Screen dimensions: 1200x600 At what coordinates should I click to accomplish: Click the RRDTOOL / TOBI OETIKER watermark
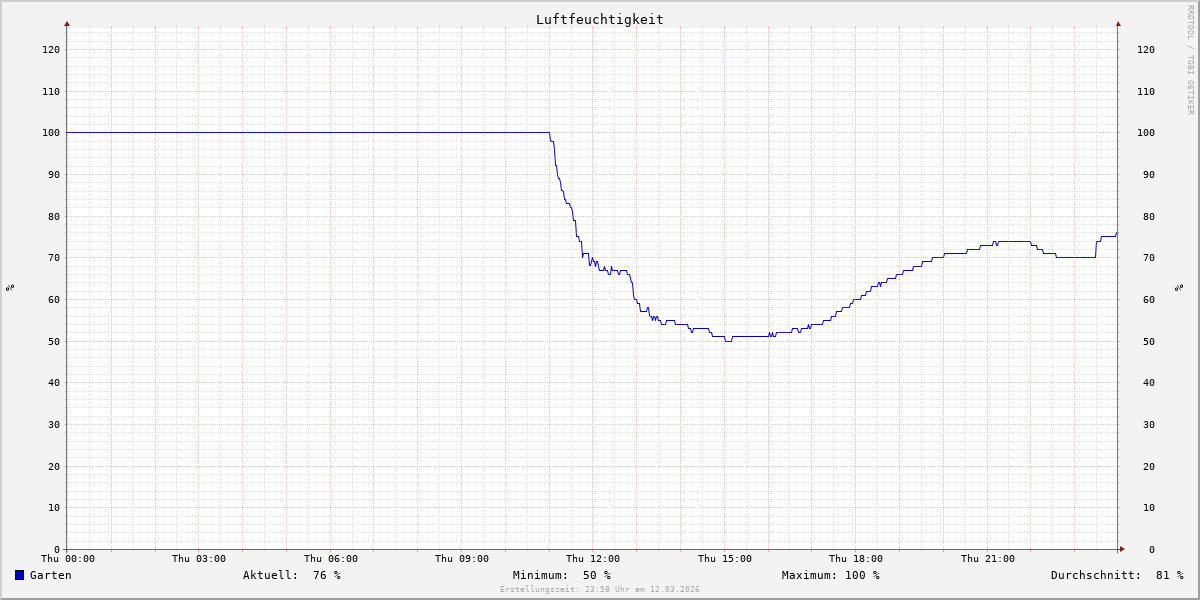1190,59
